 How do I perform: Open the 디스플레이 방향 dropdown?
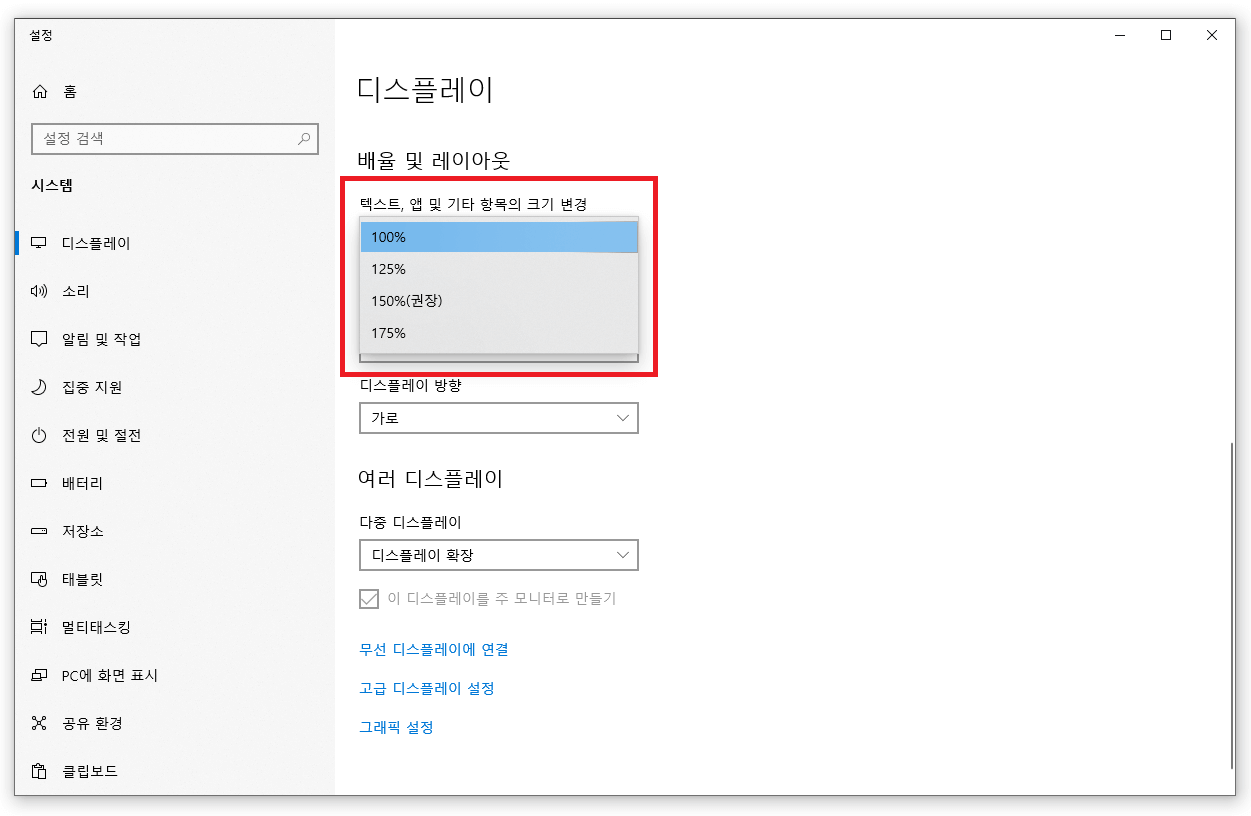[498, 418]
